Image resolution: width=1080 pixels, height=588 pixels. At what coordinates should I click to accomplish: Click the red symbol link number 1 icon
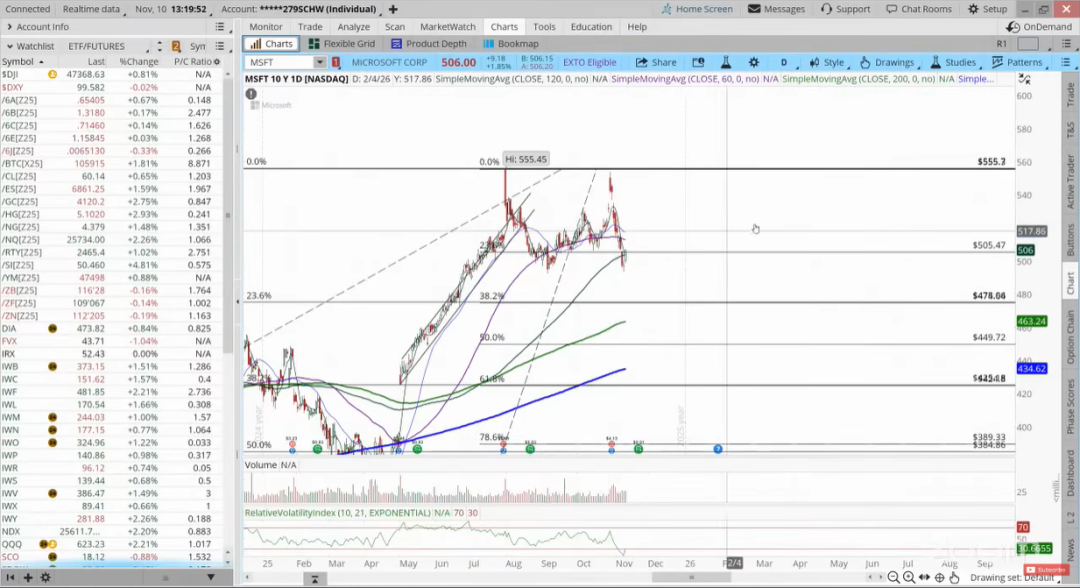(x=336, y=62)
